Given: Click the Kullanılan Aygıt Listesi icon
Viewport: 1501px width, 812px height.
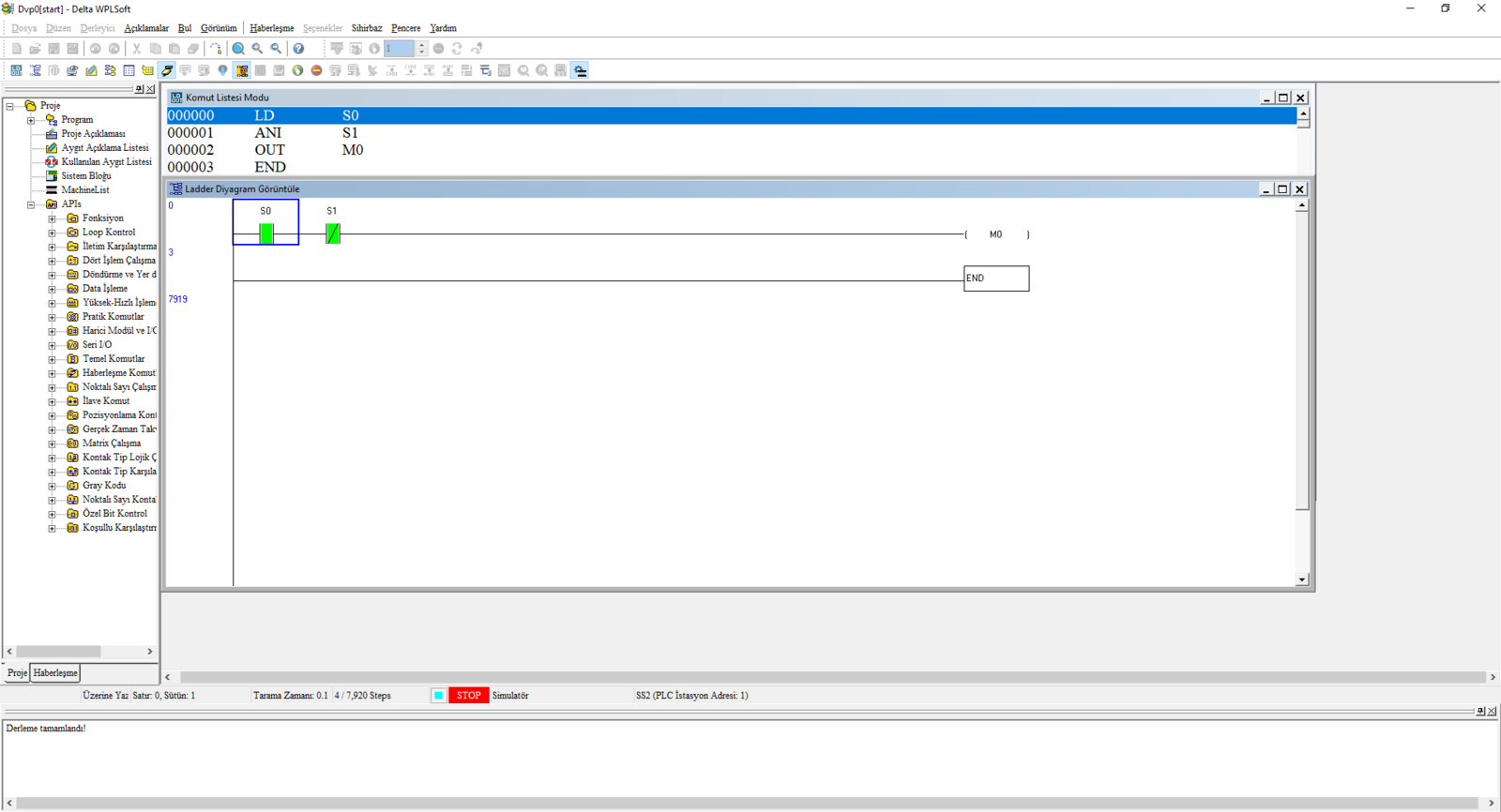Looking at the screenshot, I should click(x=52, y=162).
